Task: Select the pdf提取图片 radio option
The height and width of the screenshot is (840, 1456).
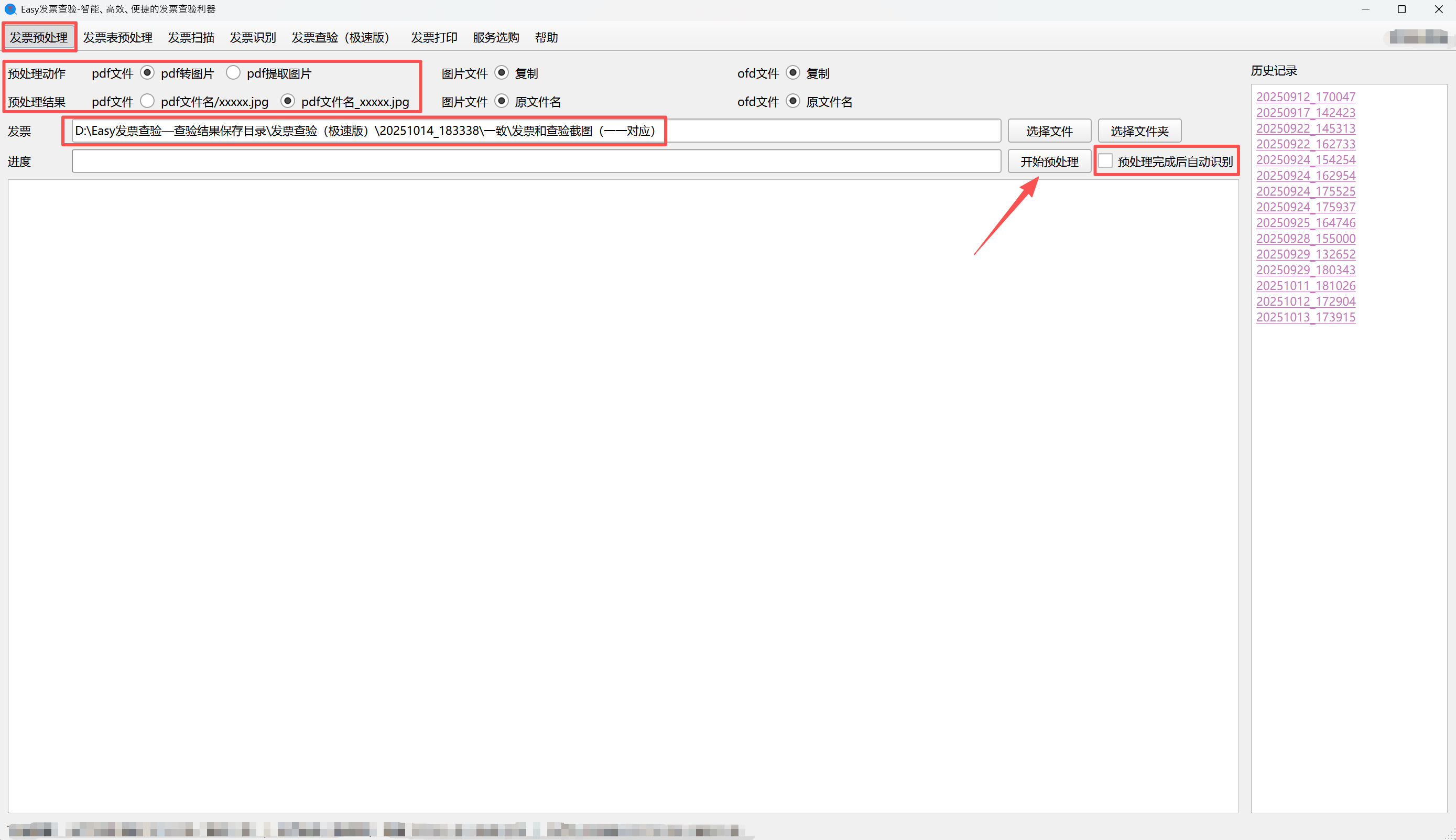Action: (x=233, y=73)
